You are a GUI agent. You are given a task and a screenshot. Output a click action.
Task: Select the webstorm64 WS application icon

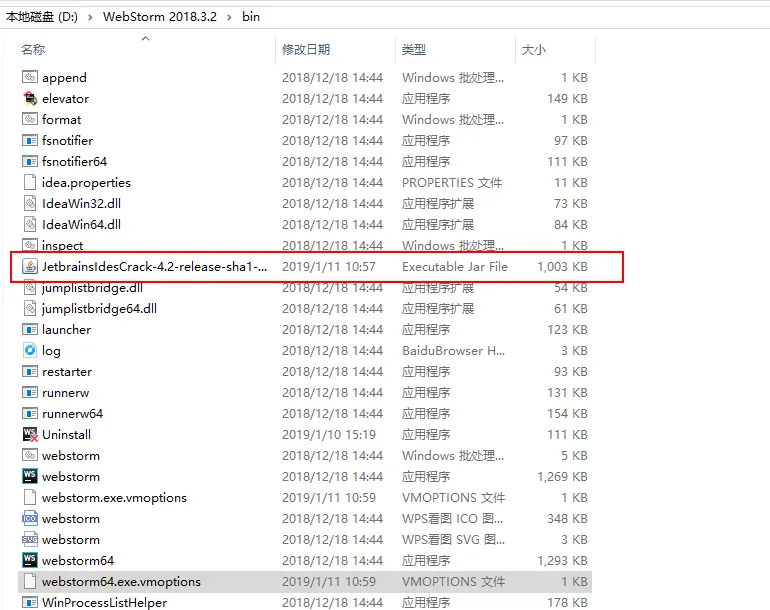(x=30, y=560)
